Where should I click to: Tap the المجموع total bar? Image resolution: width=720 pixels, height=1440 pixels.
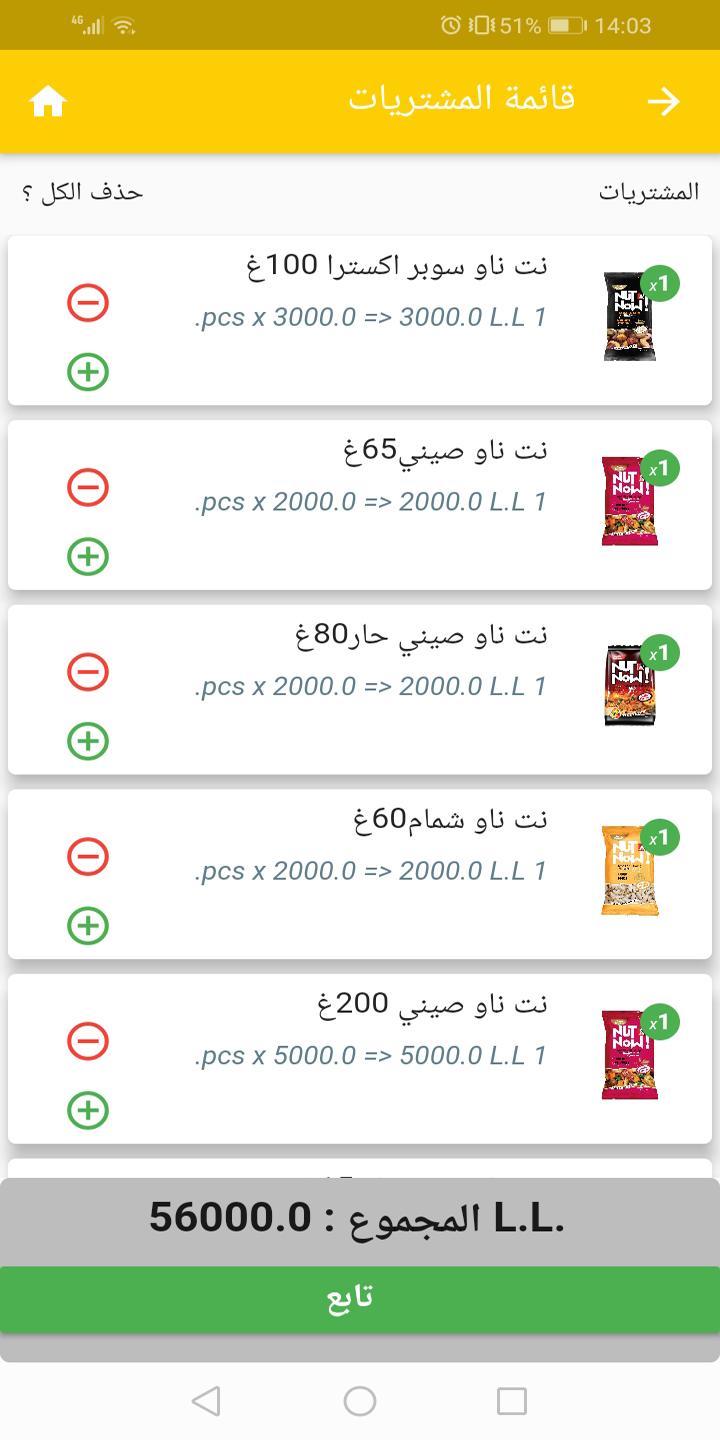point(360,1220)
